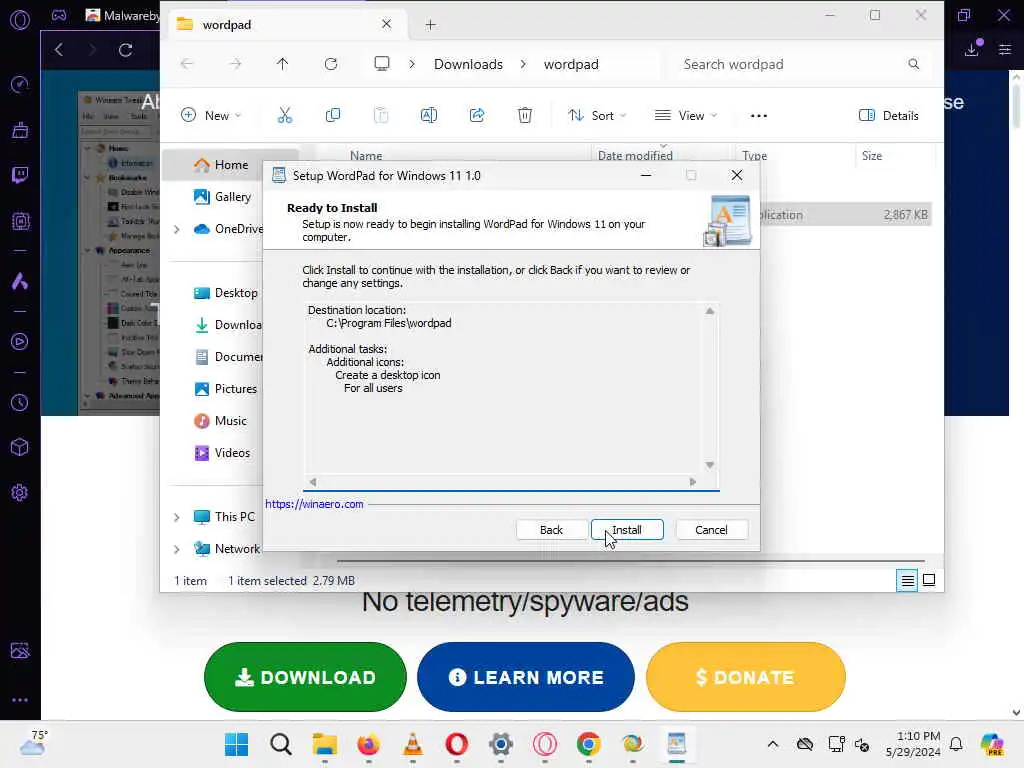The width and height of the screenshot is (1024, 768).
Task: Open history clock in Opera GX sidebar
Action: click(x=20, y=402)
